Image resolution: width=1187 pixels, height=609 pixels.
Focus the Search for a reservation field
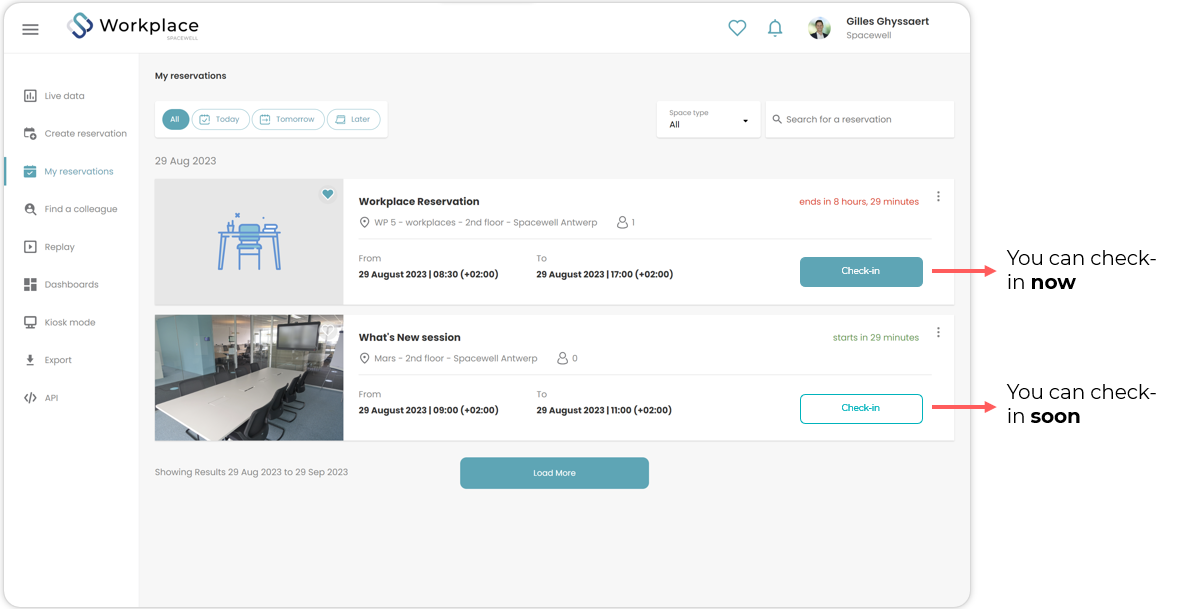tap(859, 120)
